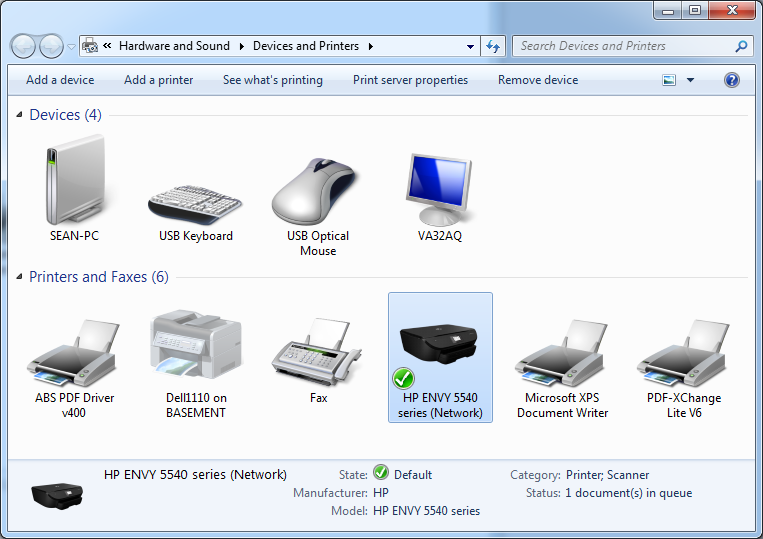This screenshot has width=763, height=539.
Task: Click the Refresh button beside address bar
Action: point(493,47)
